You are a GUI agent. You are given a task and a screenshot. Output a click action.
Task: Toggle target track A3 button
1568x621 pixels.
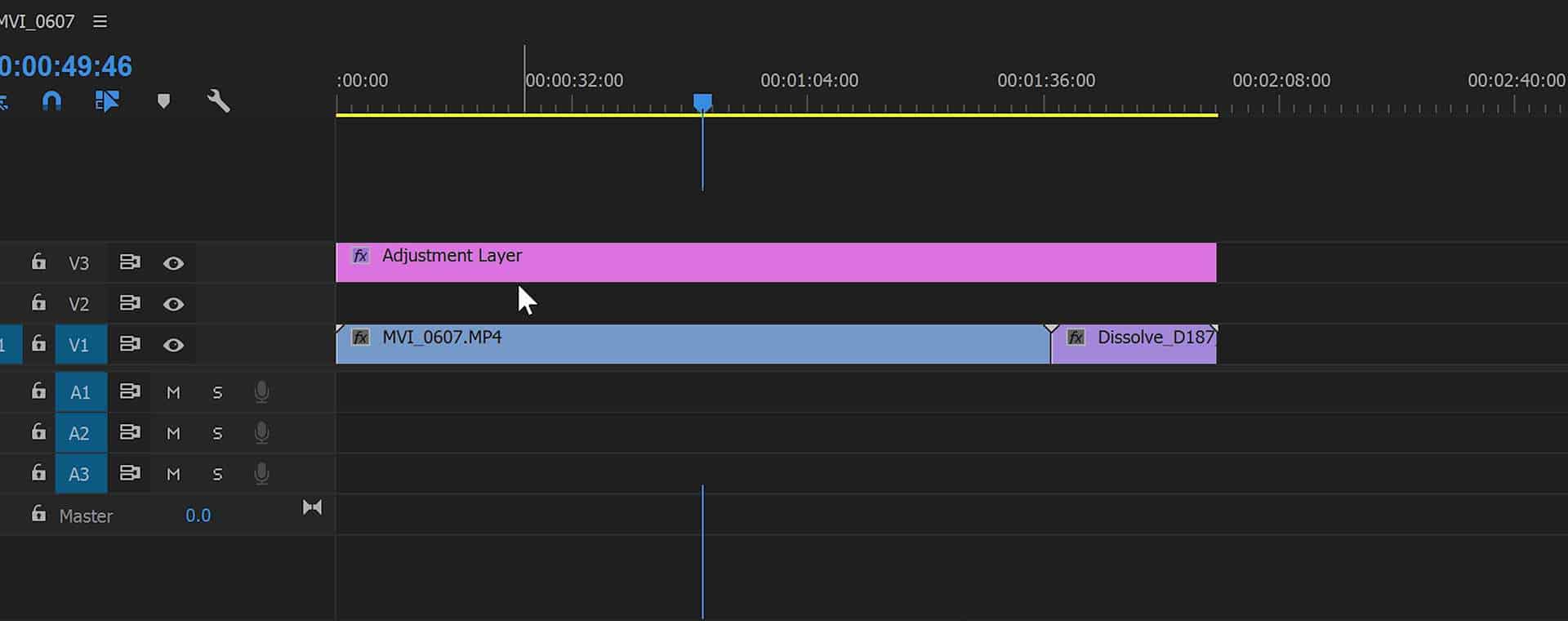tap(81, 474)
